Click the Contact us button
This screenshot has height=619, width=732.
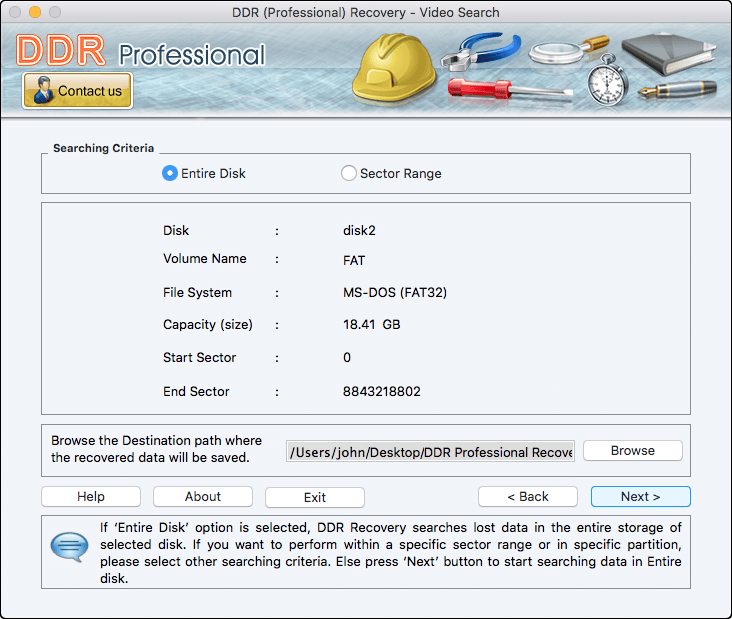click(77, 91)
